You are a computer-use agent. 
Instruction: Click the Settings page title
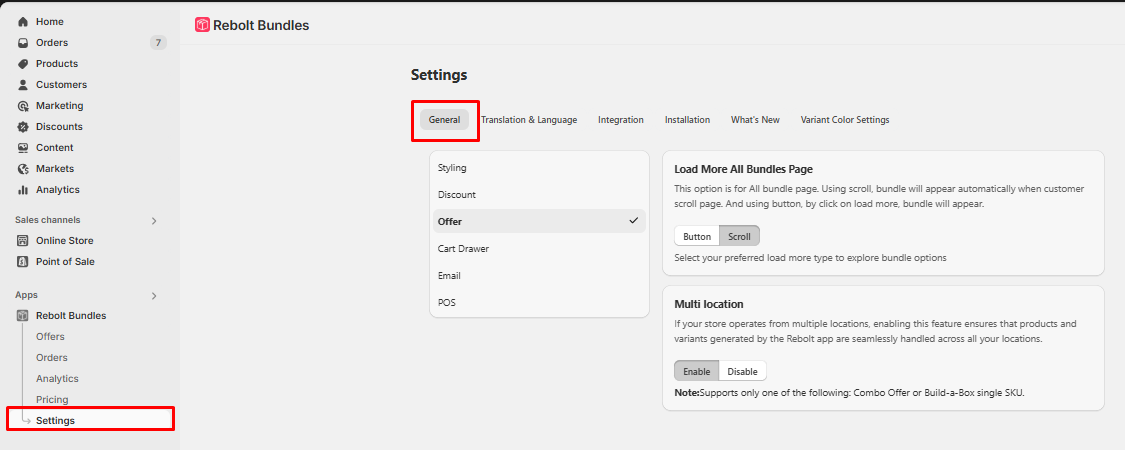click(438, 75)
